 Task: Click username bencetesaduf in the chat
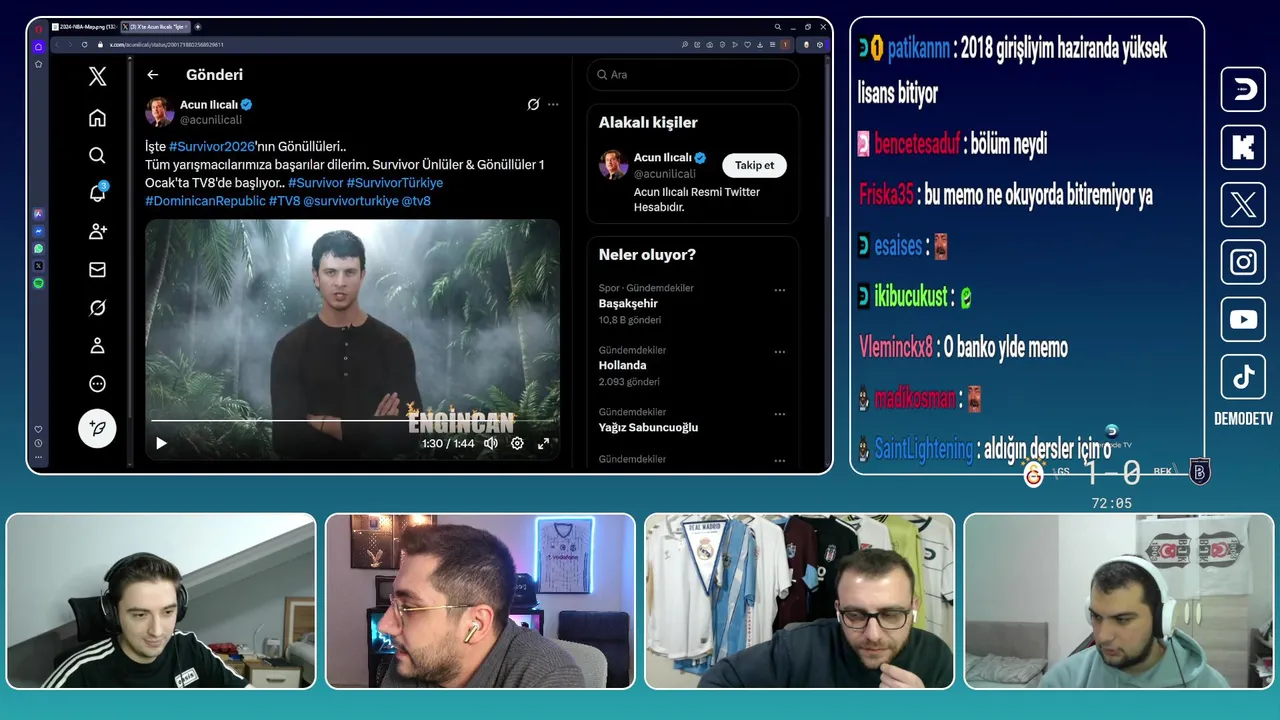coord(917,144)
